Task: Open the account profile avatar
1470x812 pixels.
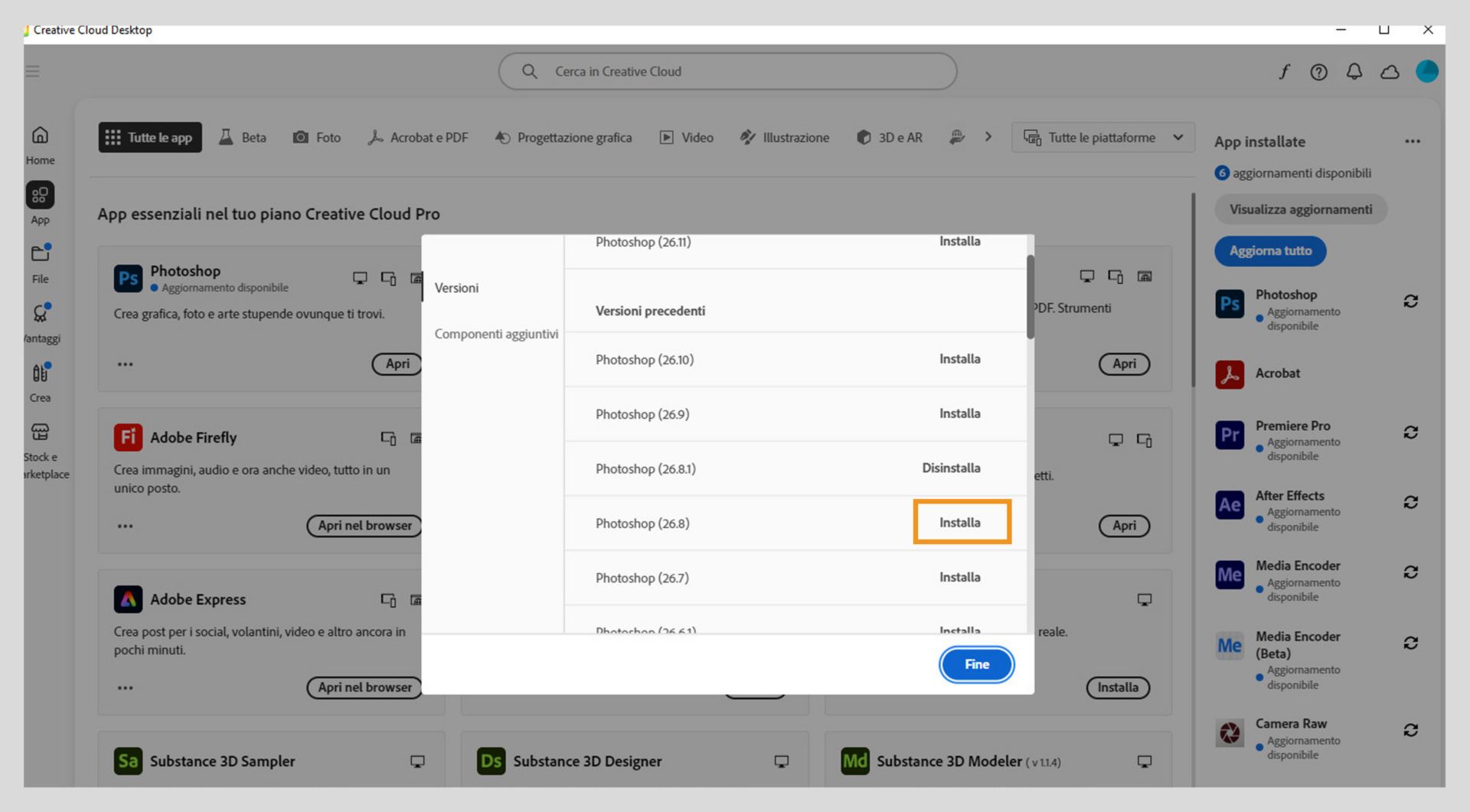Action: (1426, 71)
